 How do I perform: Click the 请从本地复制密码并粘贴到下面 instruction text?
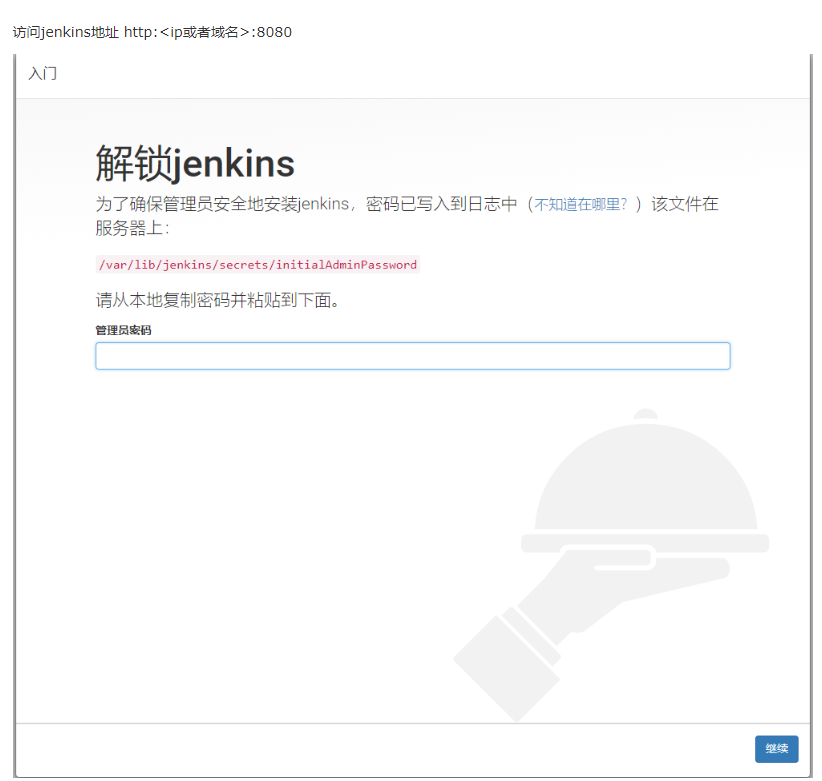click(218, 300)
